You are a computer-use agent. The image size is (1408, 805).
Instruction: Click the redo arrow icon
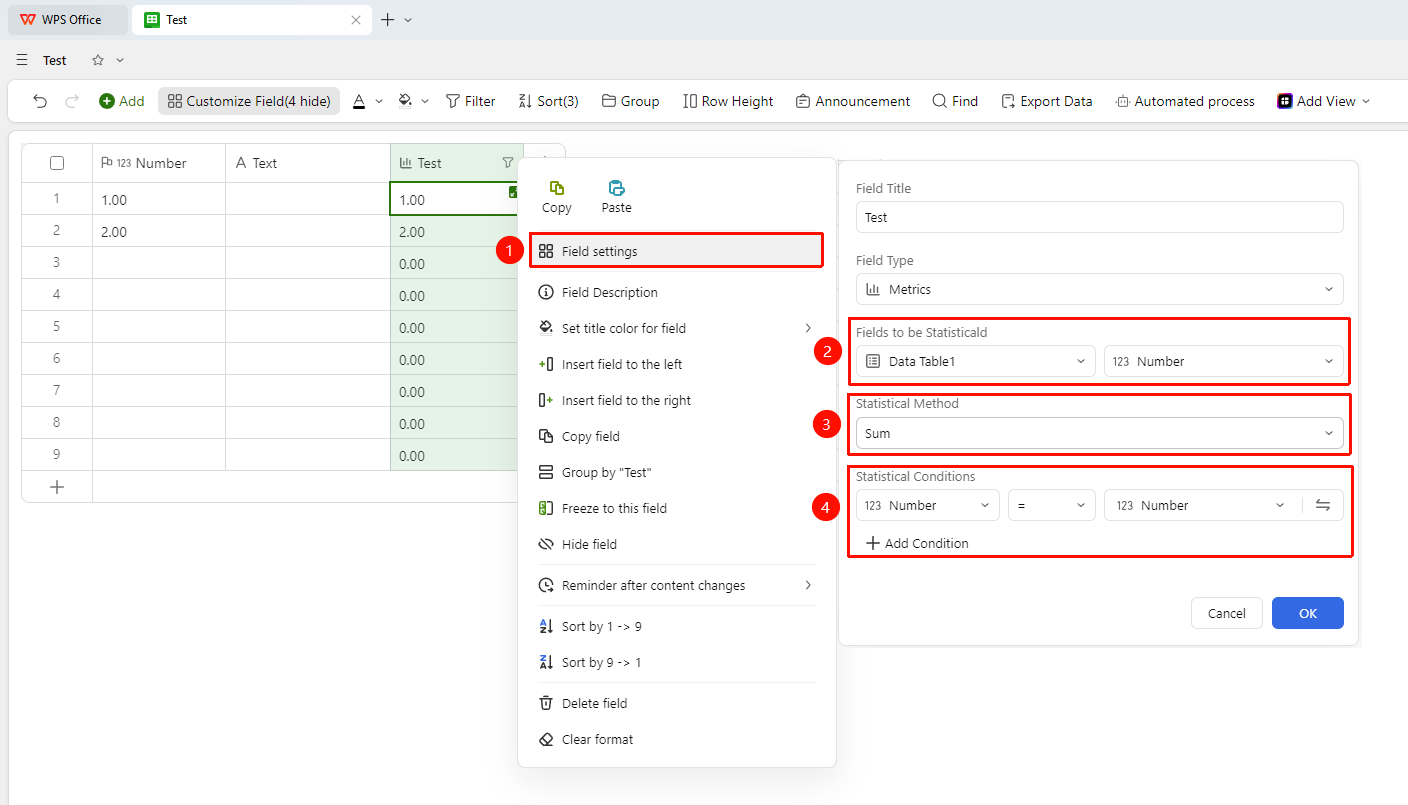coord(72,101)
